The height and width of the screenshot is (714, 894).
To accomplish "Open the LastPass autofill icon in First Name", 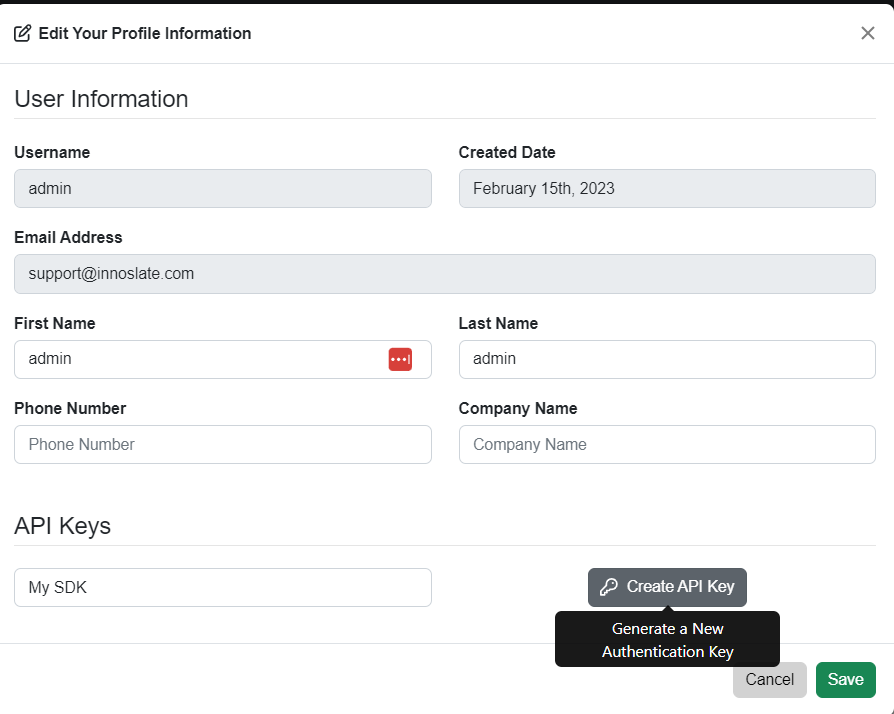I will click(400, 359).
